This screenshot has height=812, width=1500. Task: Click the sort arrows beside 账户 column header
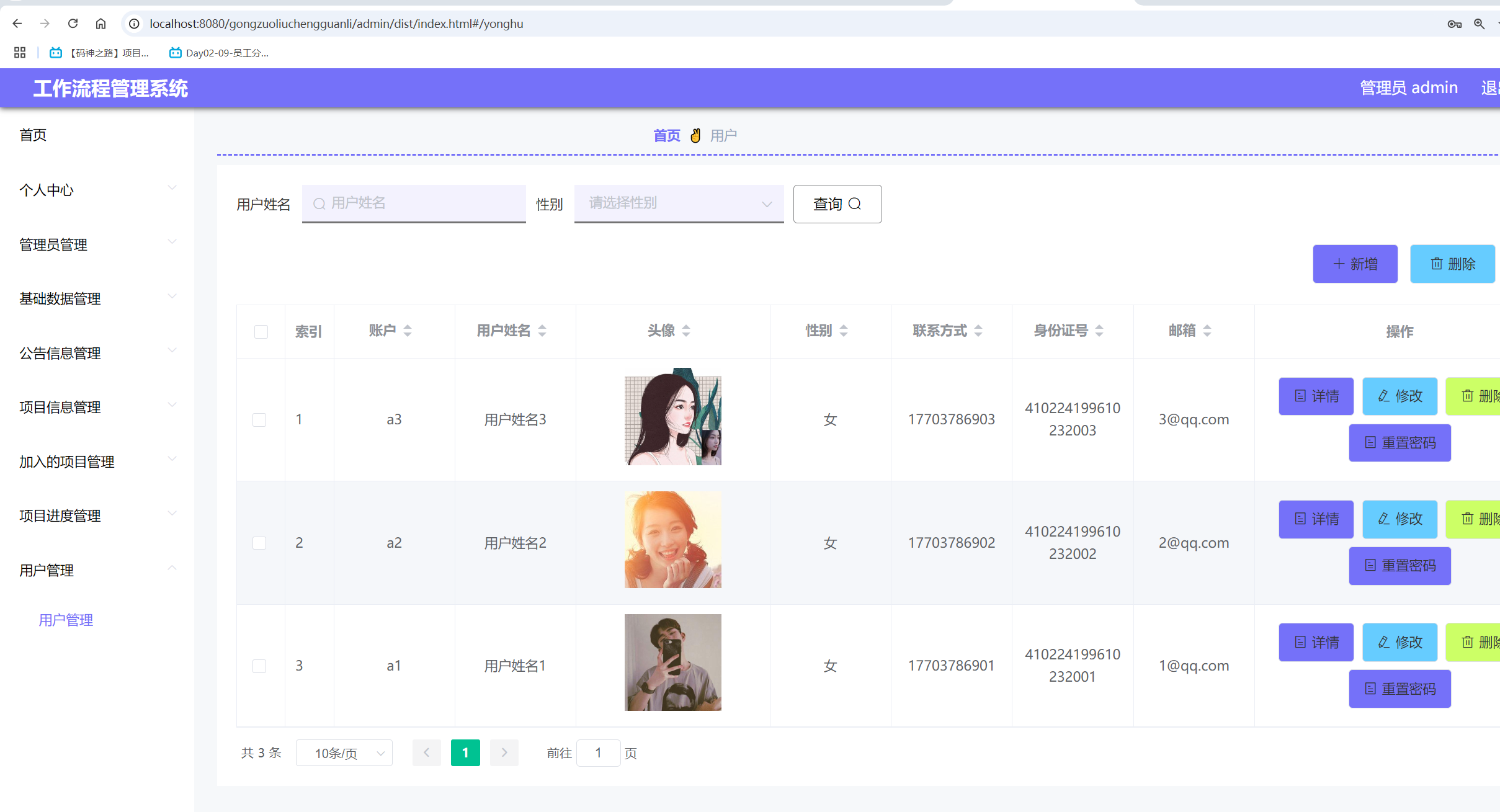(x=408, y=331)
